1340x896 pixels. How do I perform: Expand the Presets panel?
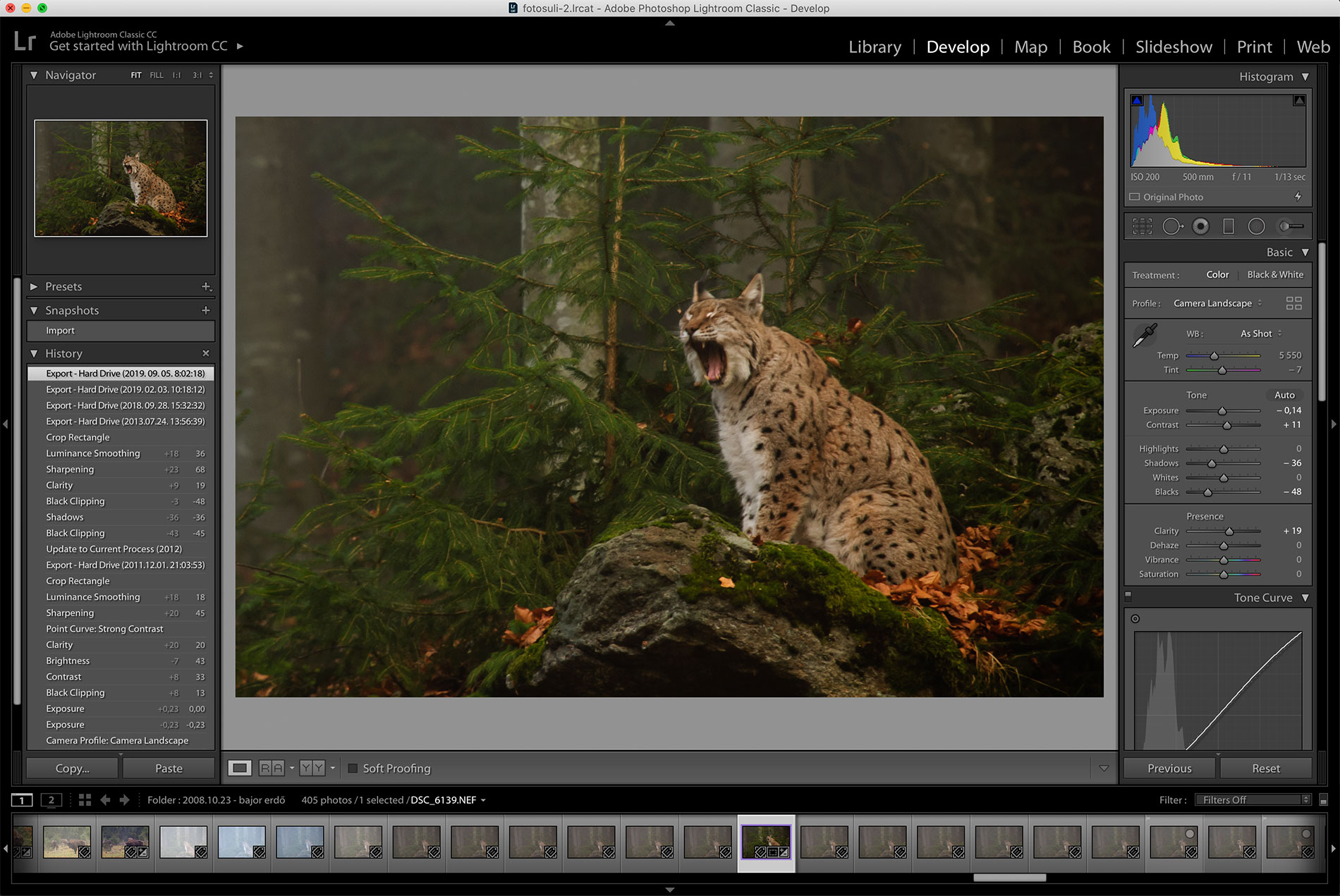[34, 287]
